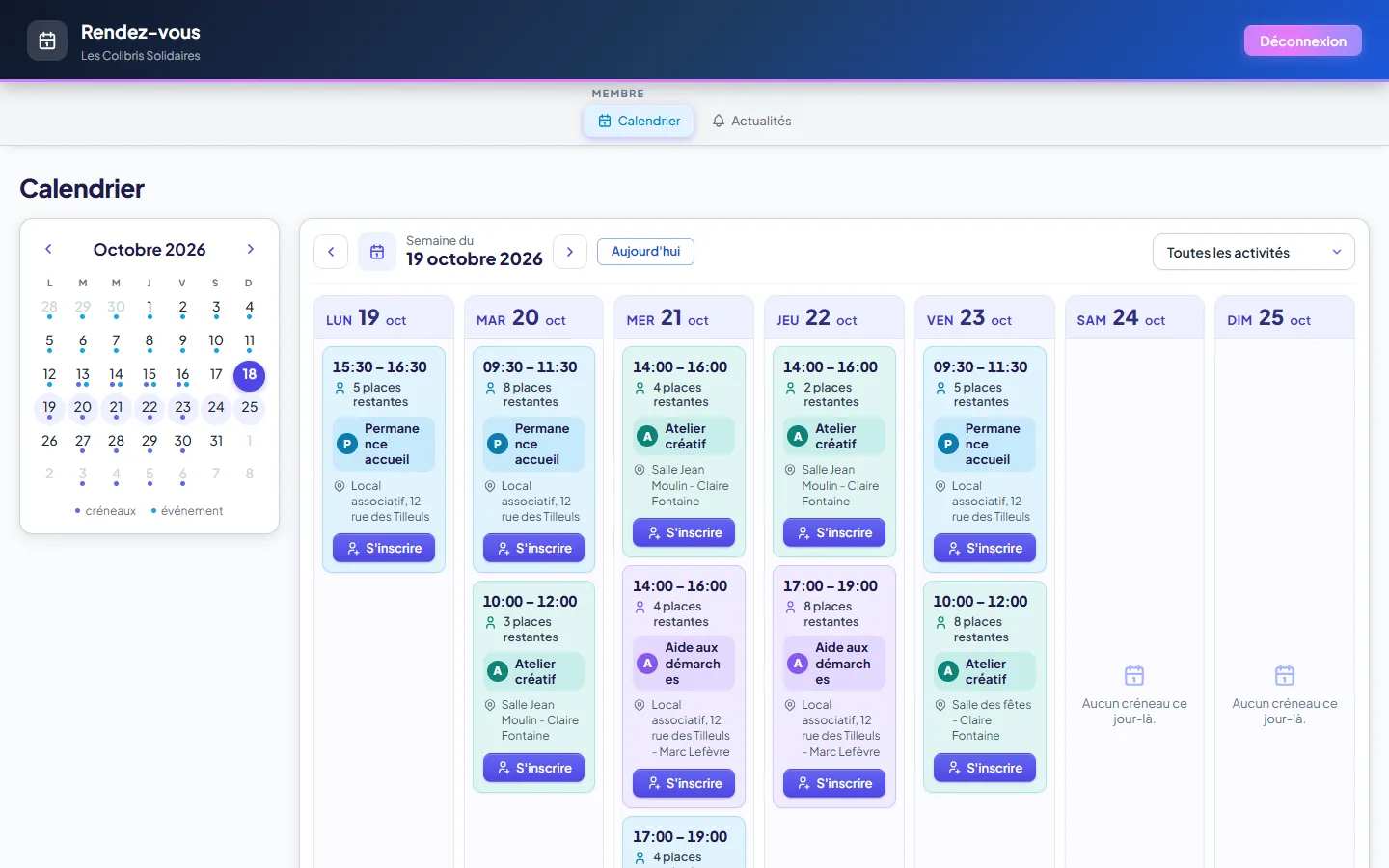Open the Toutes les activités filter dropdown
Image resolution: width=1389 pixels, height=868 pixels.
coord(1254,253)
